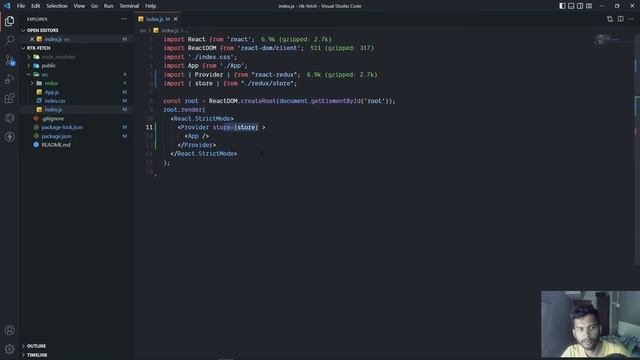Open Explorer panel more actions ellipsis
640x360 pixels.
pos(124,19)
